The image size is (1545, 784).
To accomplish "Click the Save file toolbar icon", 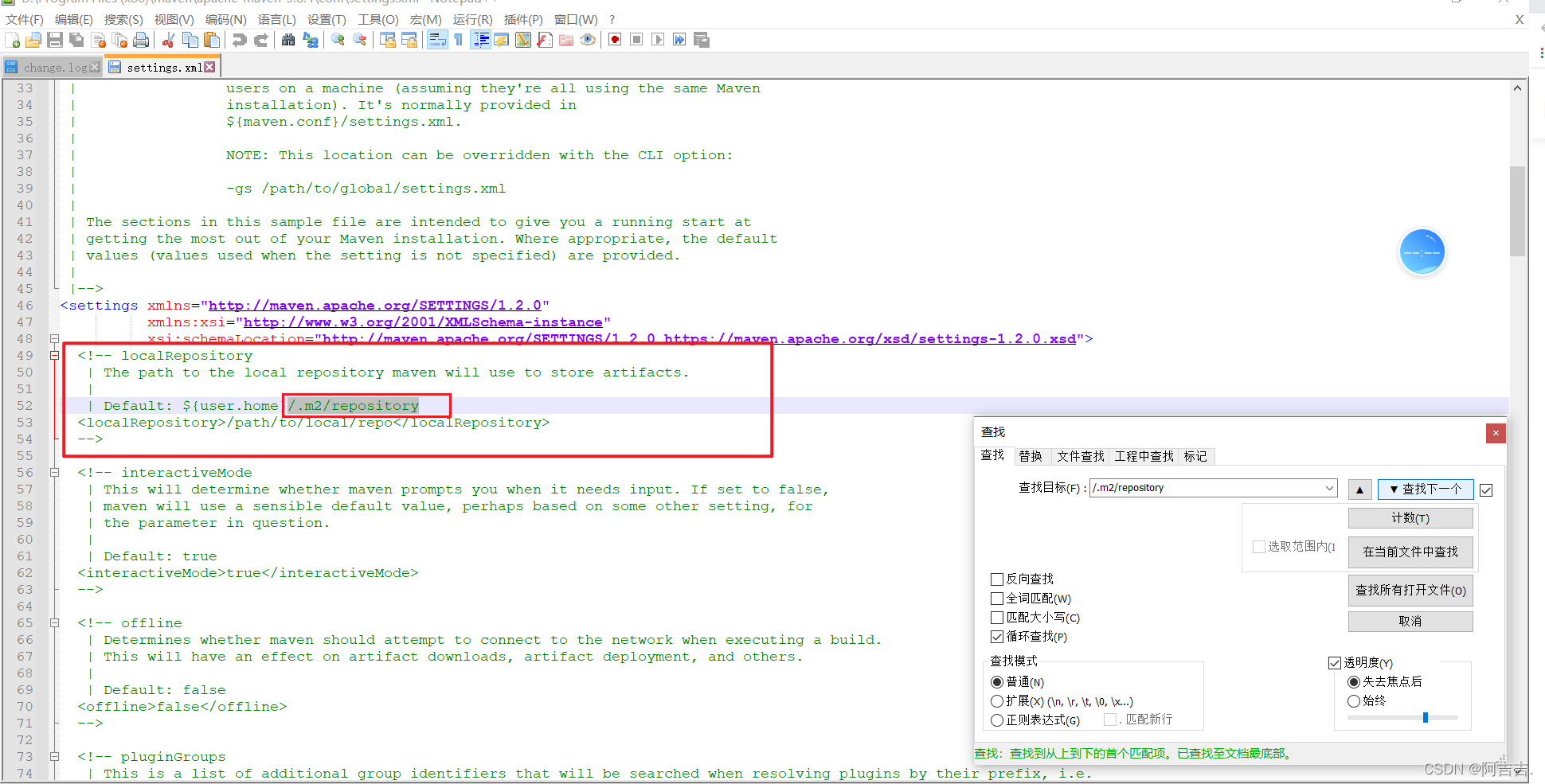I will point(55,40).
